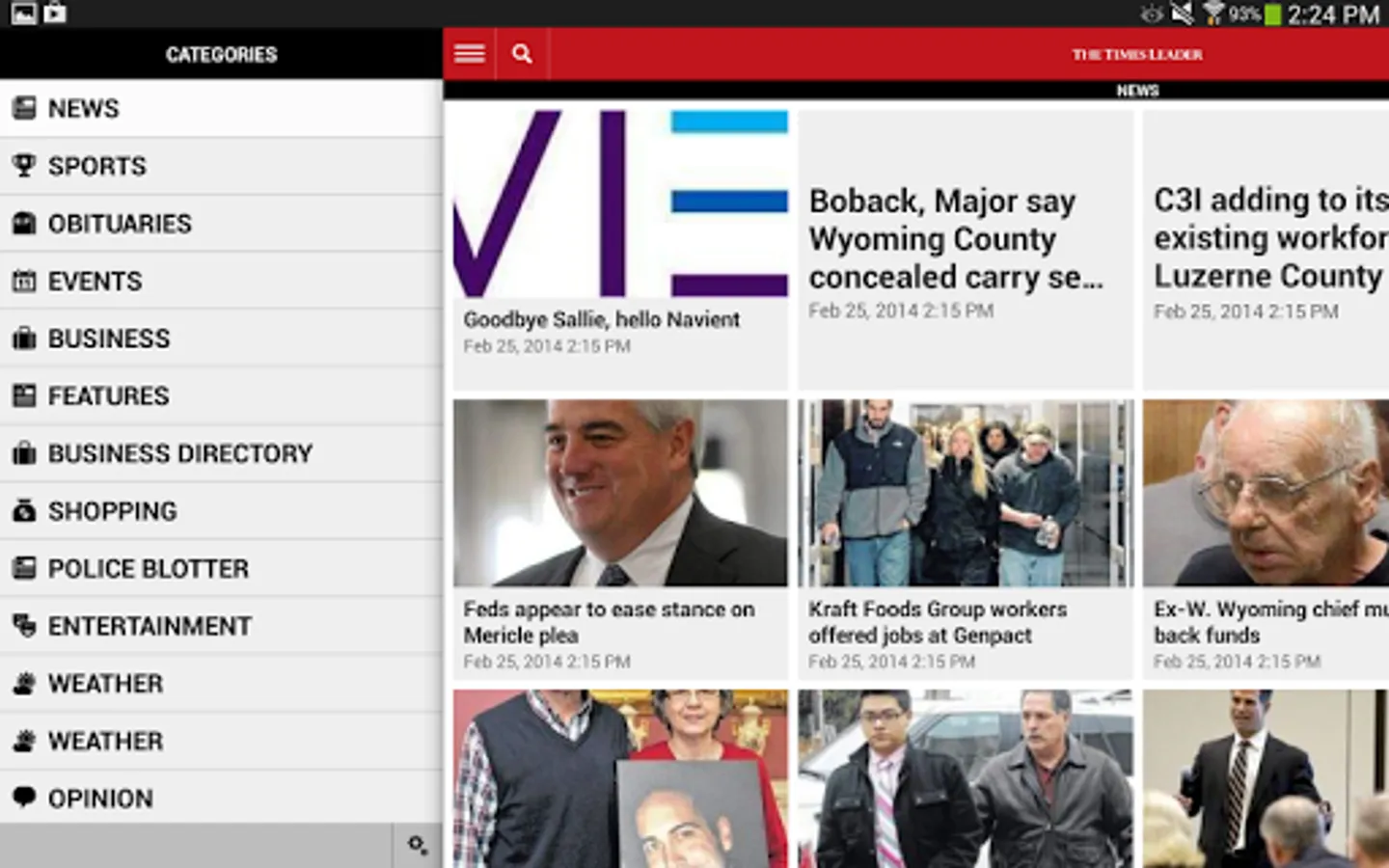Viewport: 1389px width, 868px height.
Task: Tap the hamburger menu icon
Action: click(x=470, y=54)
